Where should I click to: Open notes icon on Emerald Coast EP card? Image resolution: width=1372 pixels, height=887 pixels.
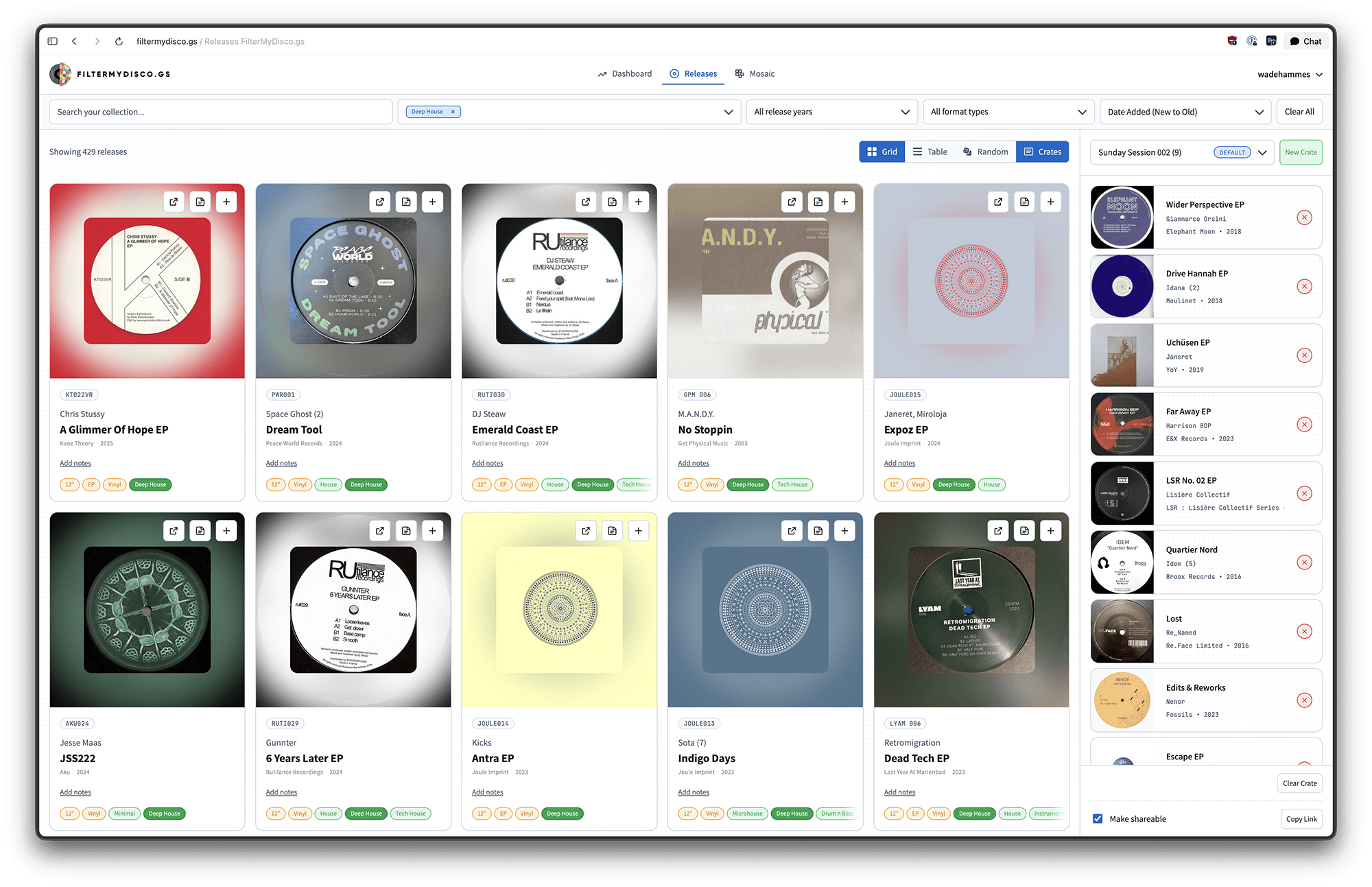pyautogui.click(x=612, y=202)
